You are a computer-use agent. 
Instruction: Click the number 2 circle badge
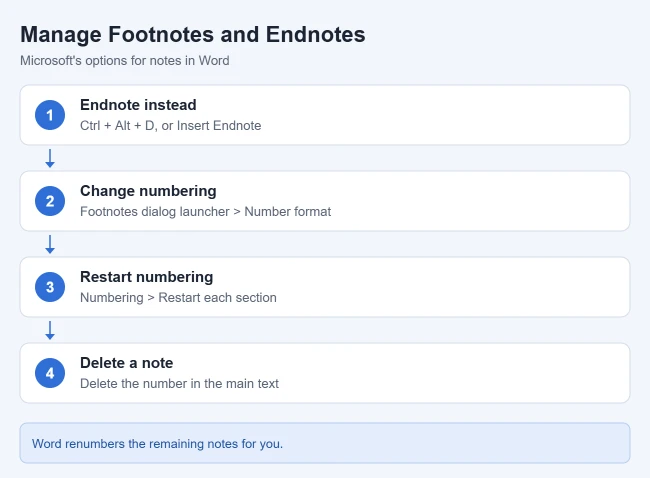click(x=50, y=201)
